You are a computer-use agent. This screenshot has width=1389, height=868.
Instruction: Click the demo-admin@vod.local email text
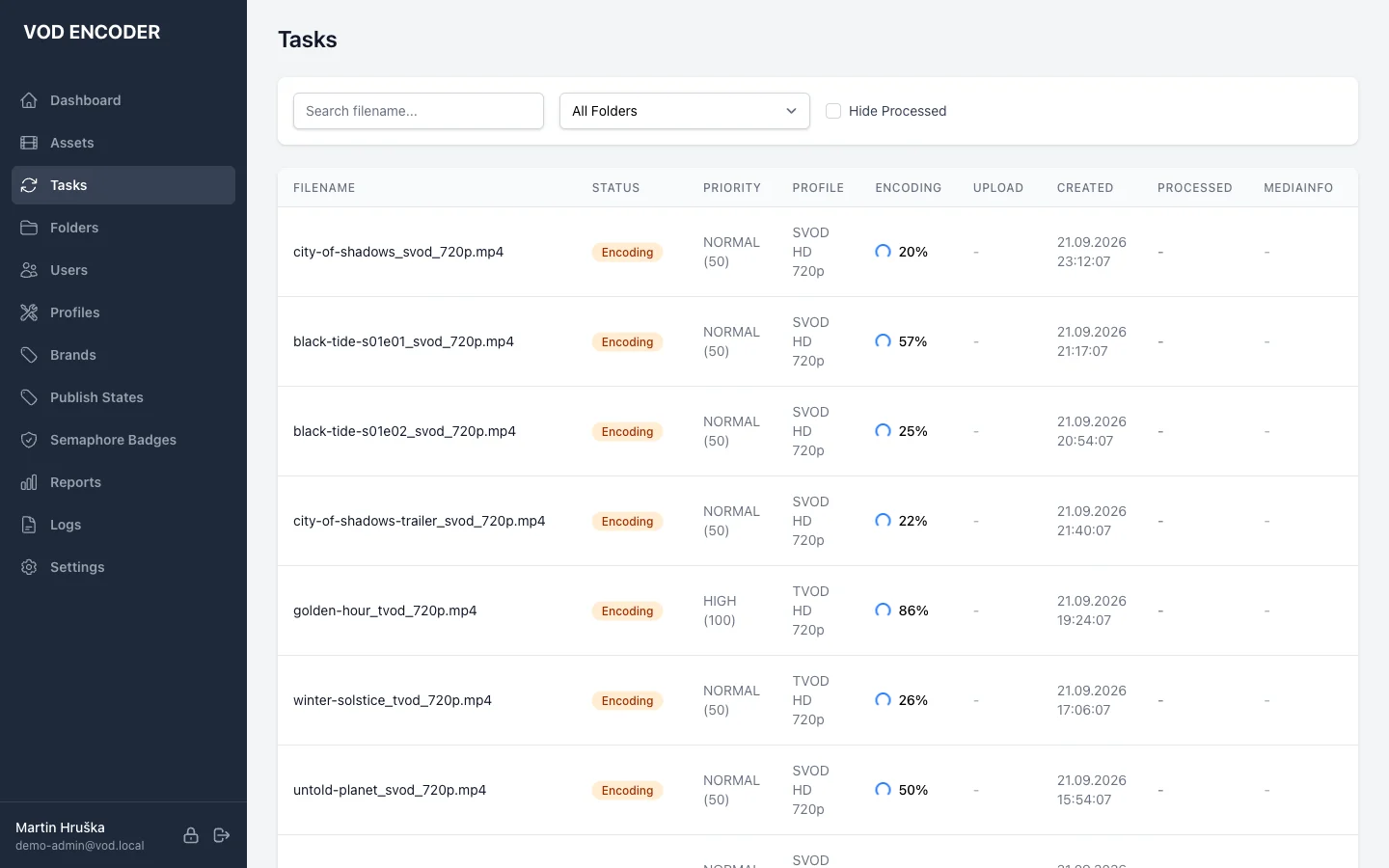(x=80, y=846)
